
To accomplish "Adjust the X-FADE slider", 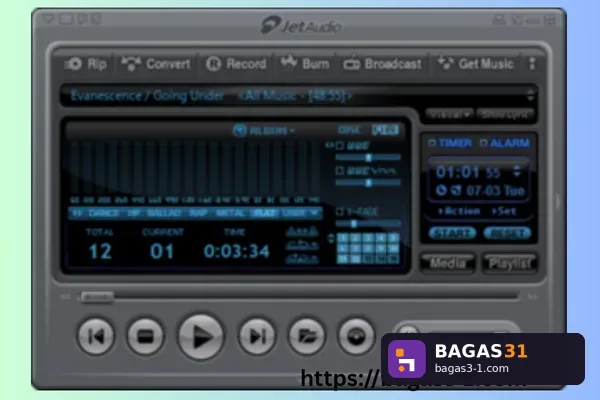I will pyautogui.click(x=368, y=224).
